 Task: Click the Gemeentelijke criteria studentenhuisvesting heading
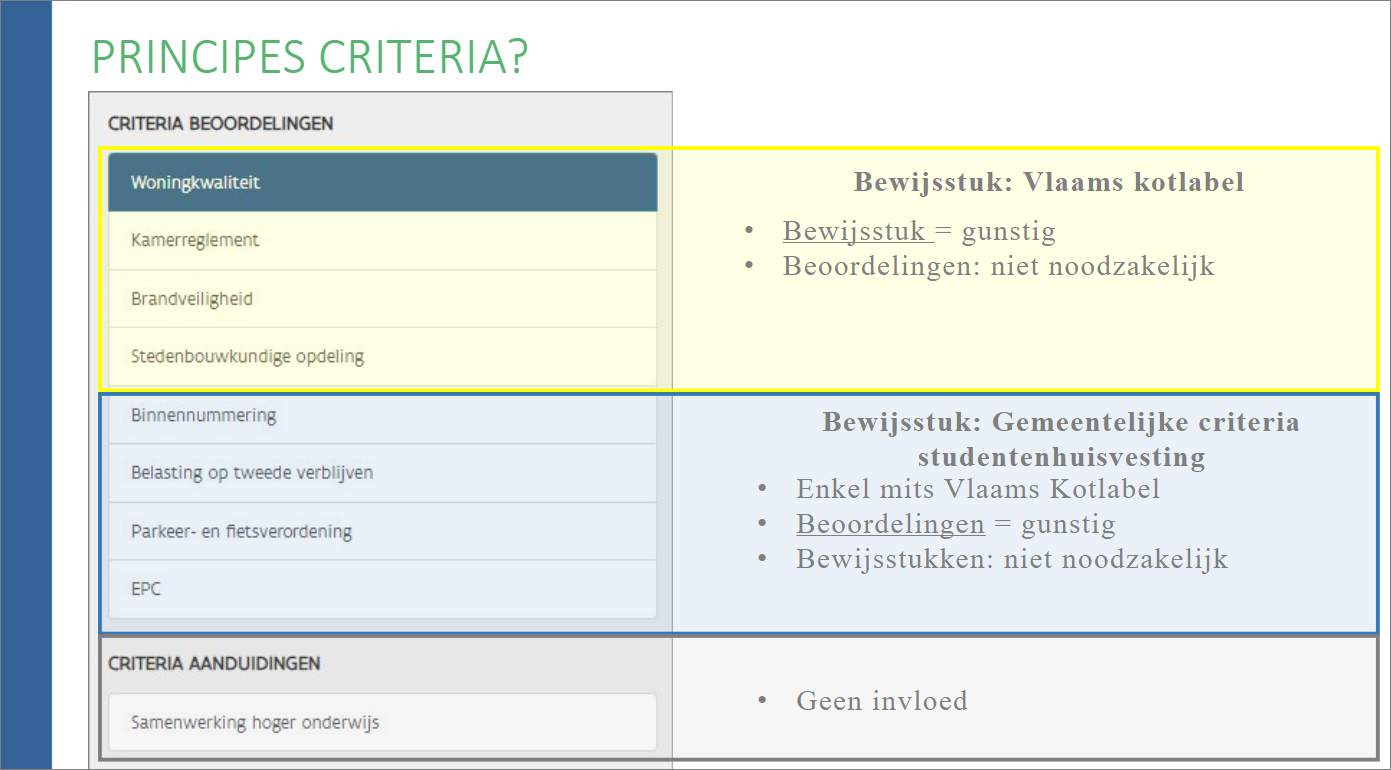coord(1060,439)
